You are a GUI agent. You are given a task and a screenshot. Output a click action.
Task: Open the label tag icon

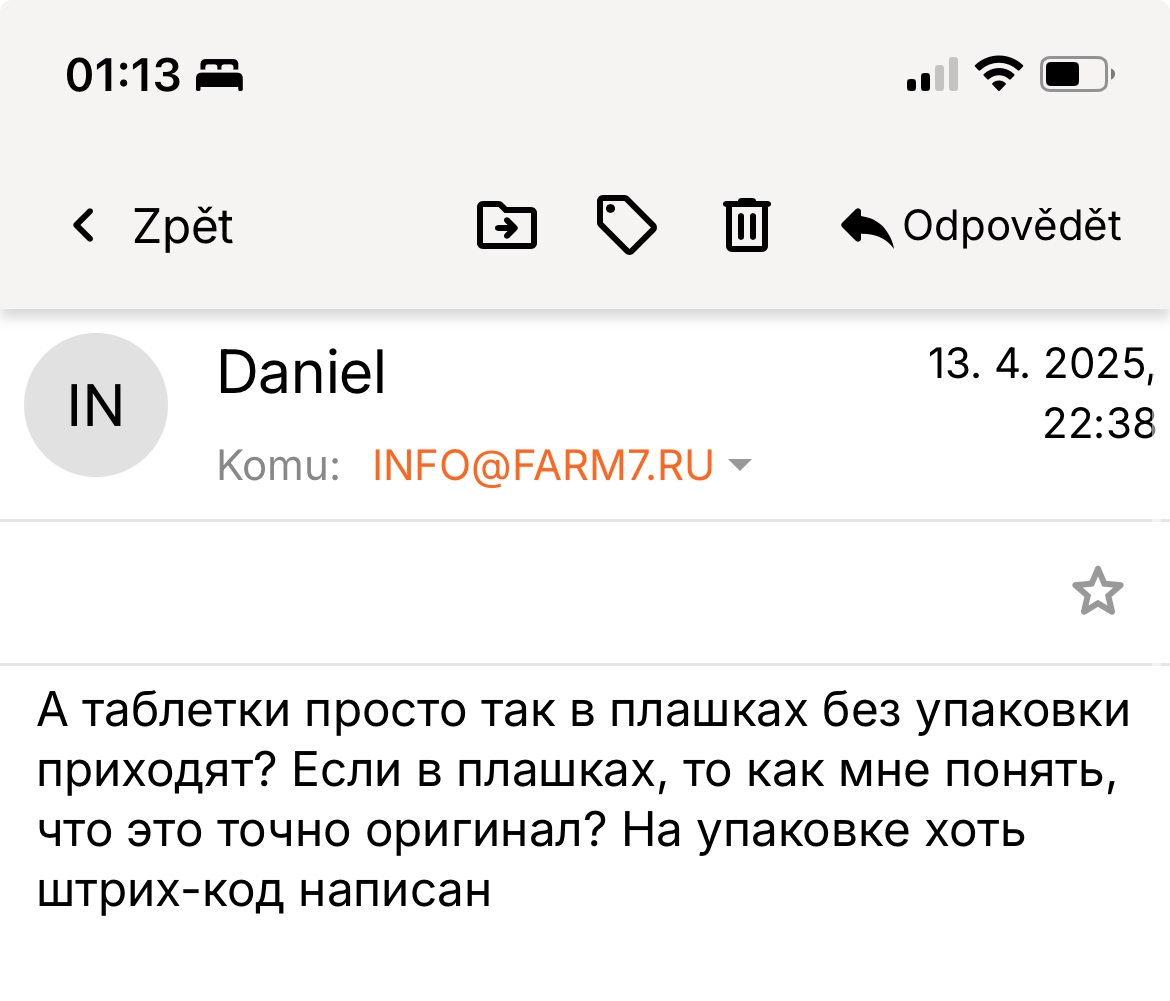click(x=627, y=225)
